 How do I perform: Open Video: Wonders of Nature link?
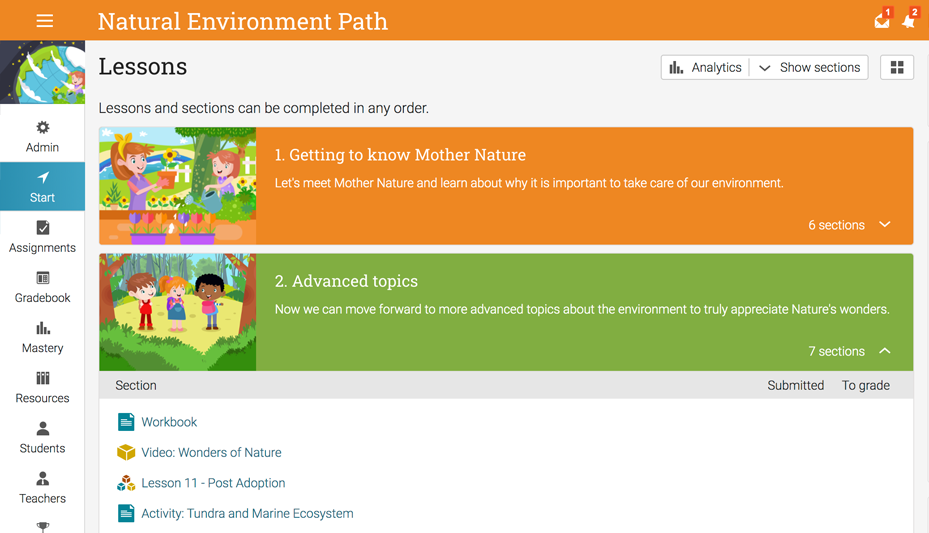pos(211,452)
